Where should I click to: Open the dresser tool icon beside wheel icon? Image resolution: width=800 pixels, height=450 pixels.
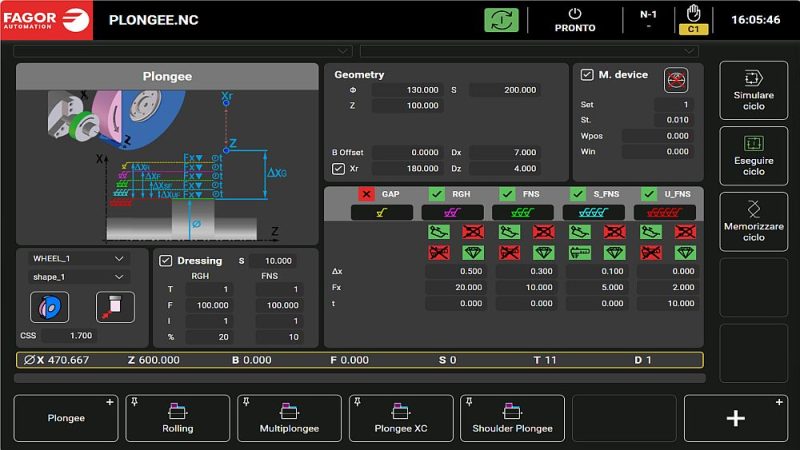(115, 307)
